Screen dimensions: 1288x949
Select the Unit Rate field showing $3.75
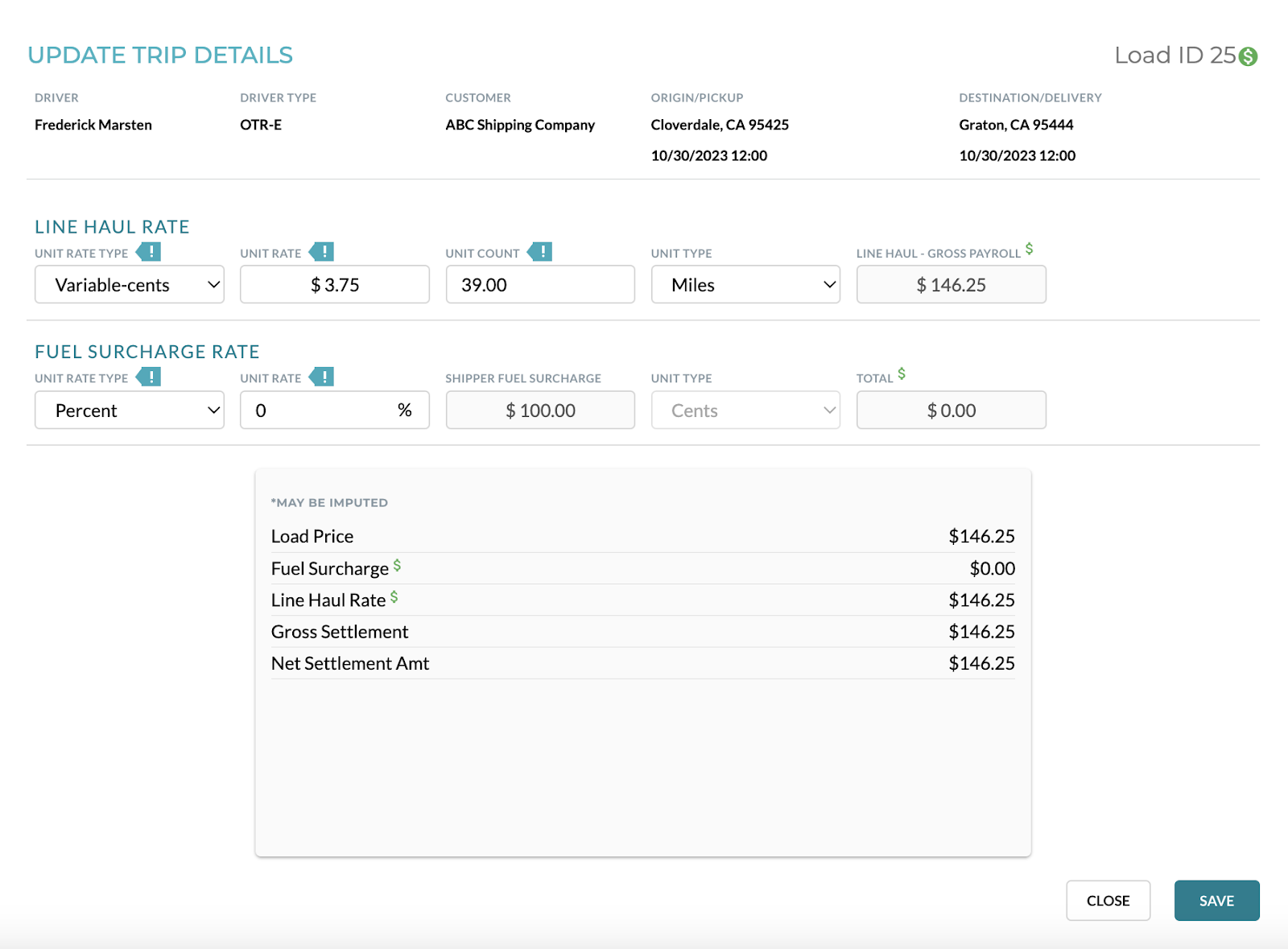click(x=334, y=284)
